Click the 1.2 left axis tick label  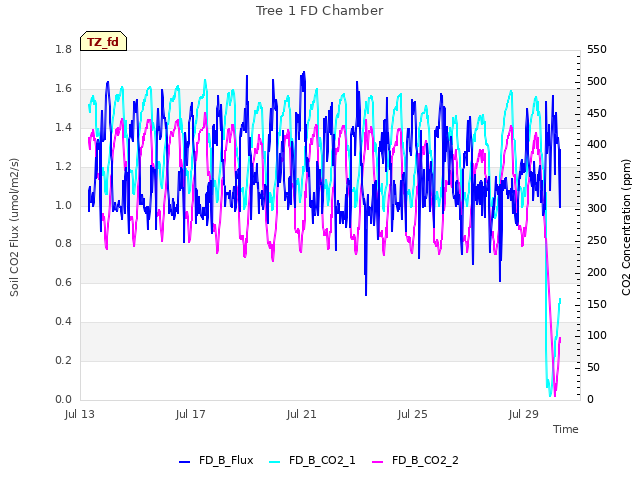64,167
